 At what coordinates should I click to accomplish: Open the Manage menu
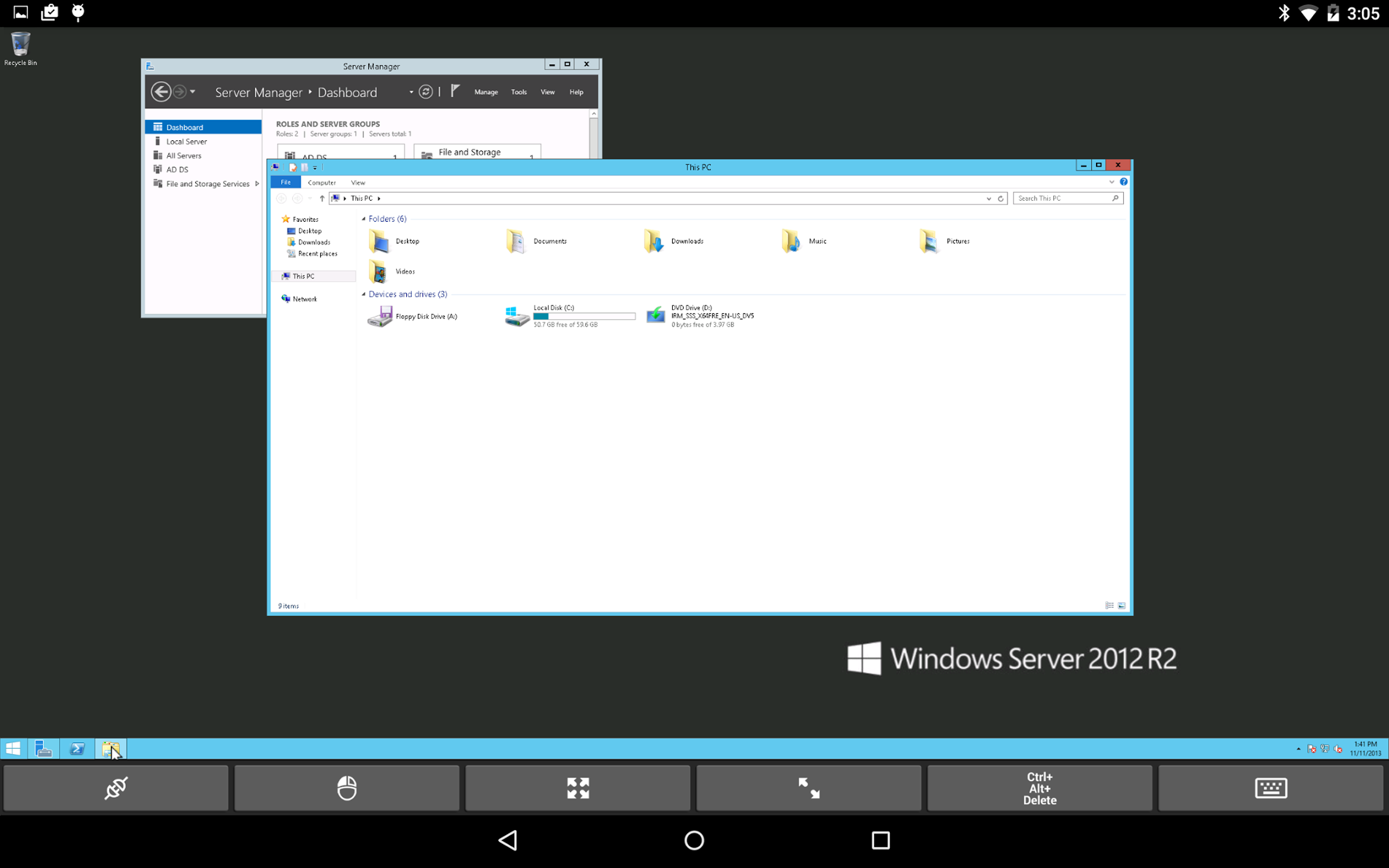pos(486,92)
